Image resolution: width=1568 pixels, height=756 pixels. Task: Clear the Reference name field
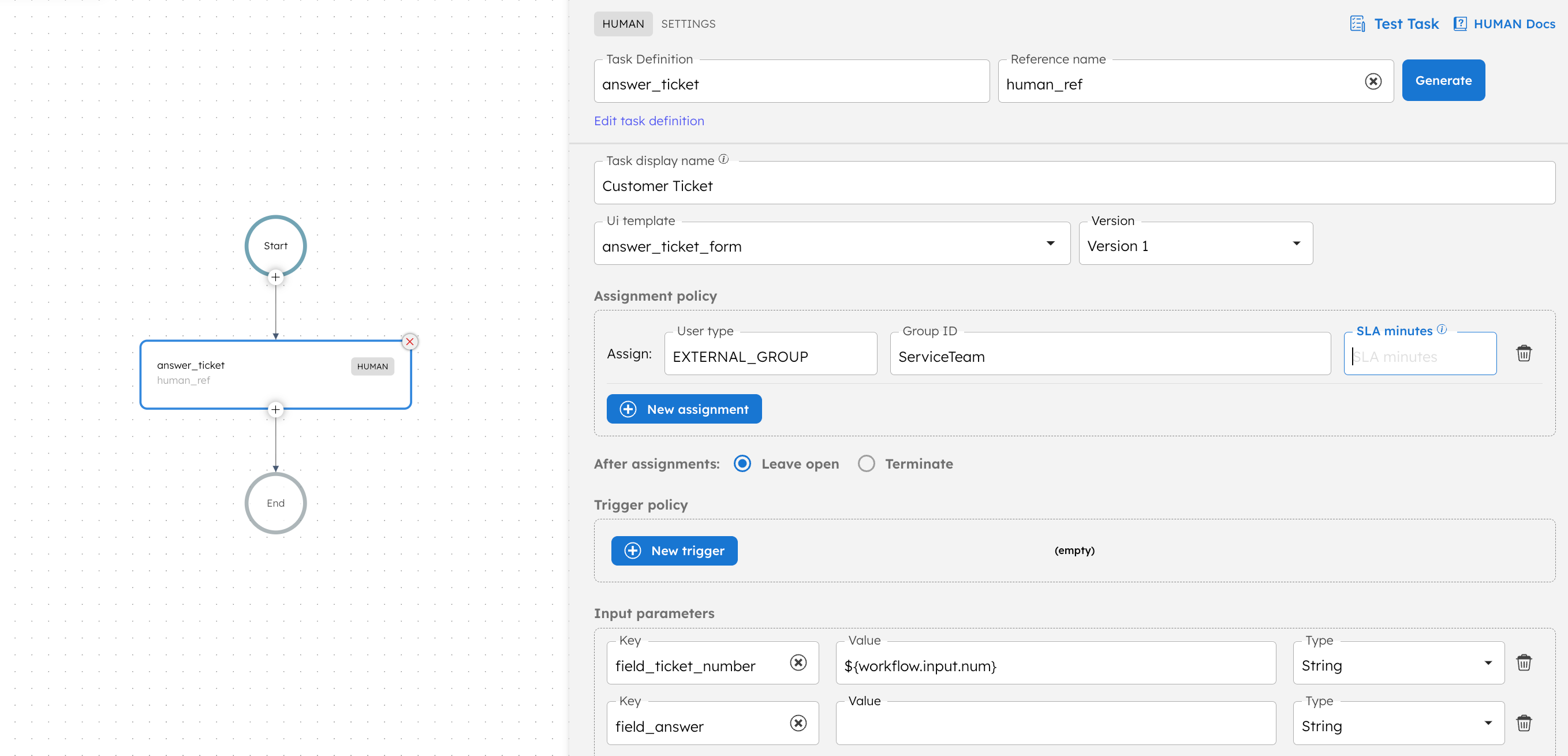[1373, 81]
